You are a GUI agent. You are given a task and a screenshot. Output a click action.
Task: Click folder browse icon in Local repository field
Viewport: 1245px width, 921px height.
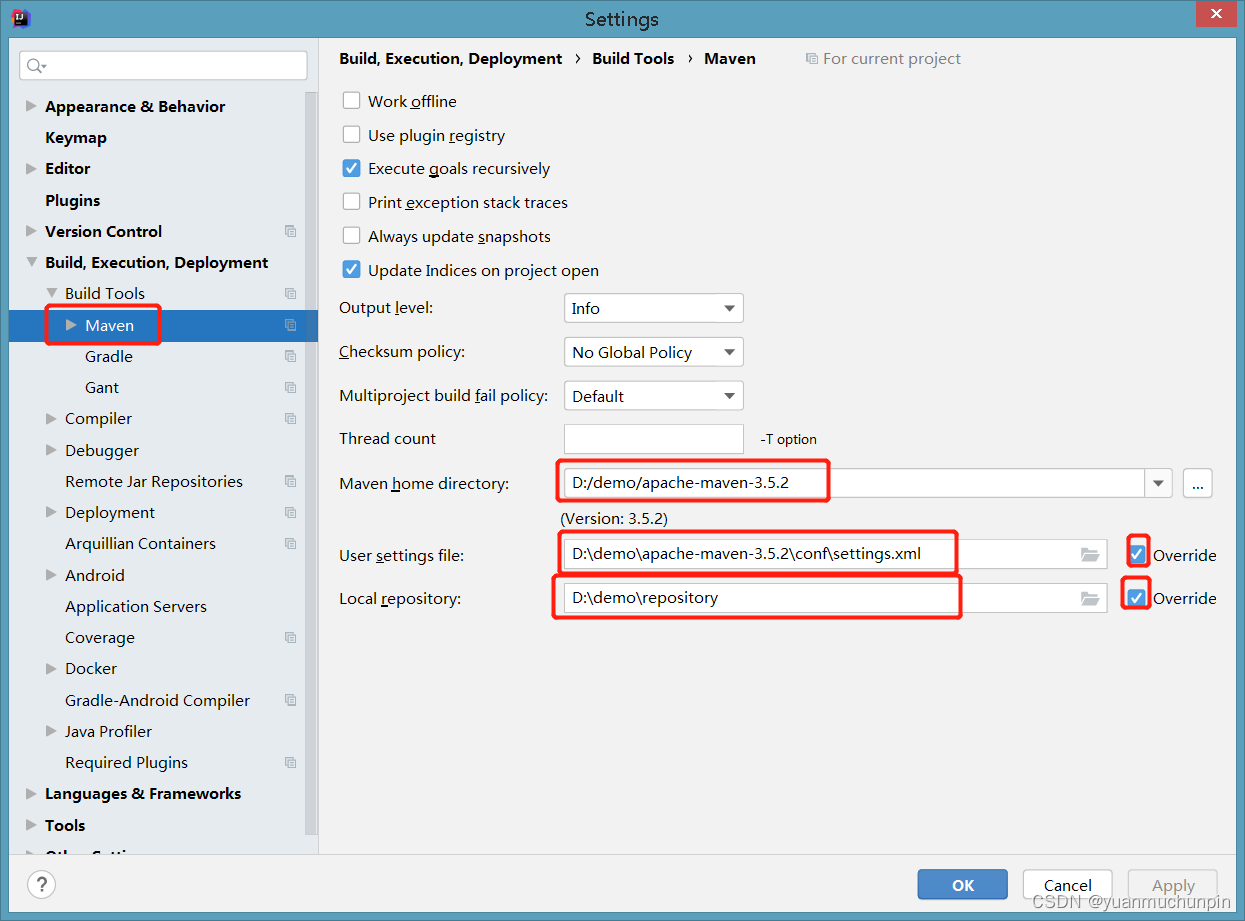[x=1090, y=598]
